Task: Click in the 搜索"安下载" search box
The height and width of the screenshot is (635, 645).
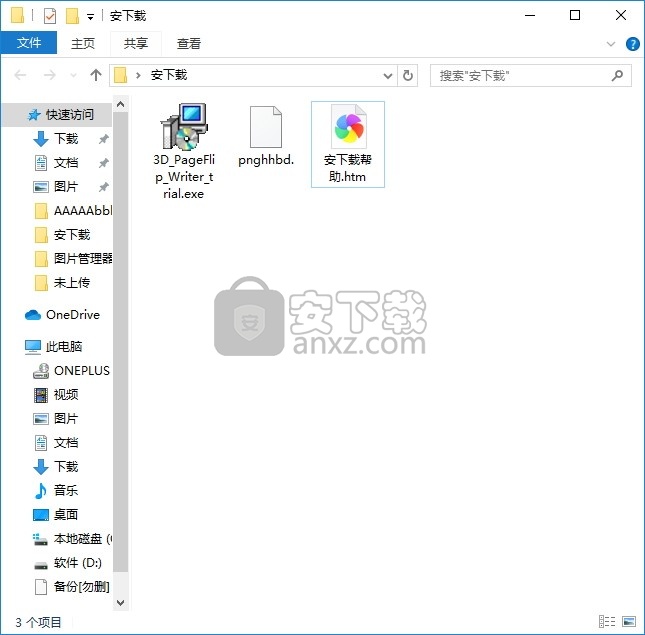Action: point(531,76)
